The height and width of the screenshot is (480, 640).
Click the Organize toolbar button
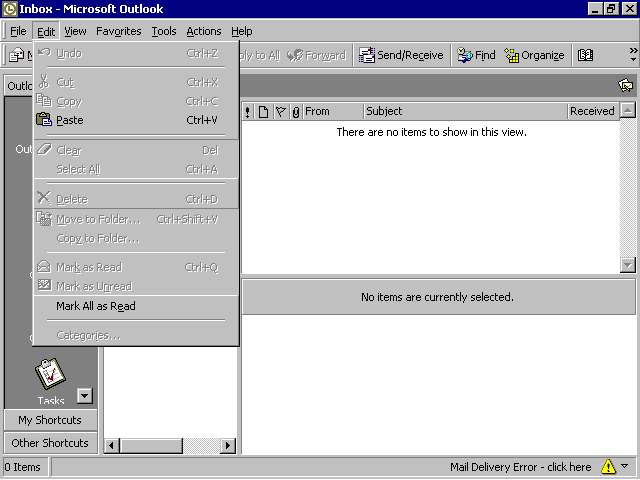pos(534,55)
